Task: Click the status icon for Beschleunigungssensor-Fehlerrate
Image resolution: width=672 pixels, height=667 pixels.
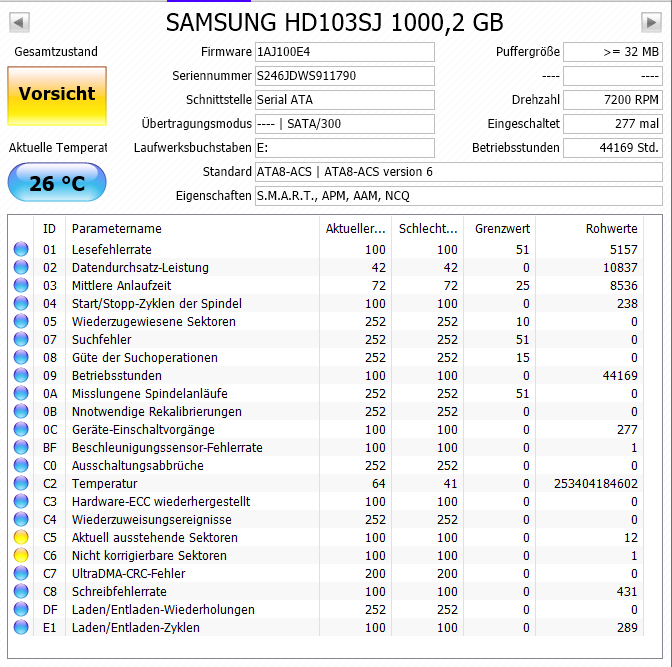Action: [x=21, y=447]
